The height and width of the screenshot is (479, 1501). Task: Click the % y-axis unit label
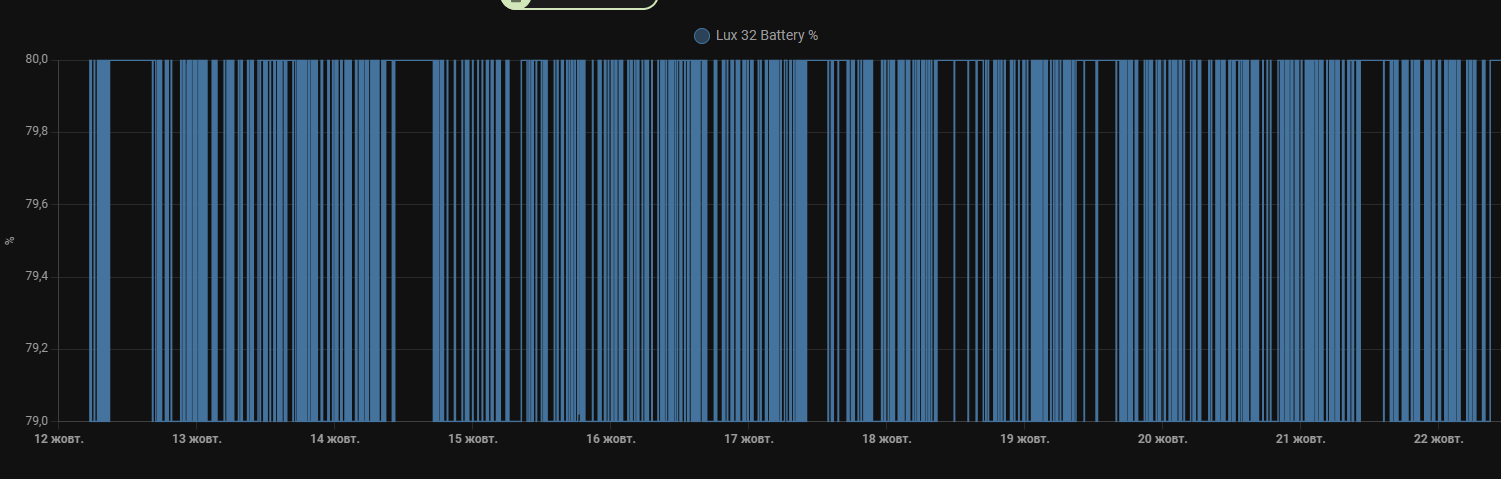click(x=10, y=241)
